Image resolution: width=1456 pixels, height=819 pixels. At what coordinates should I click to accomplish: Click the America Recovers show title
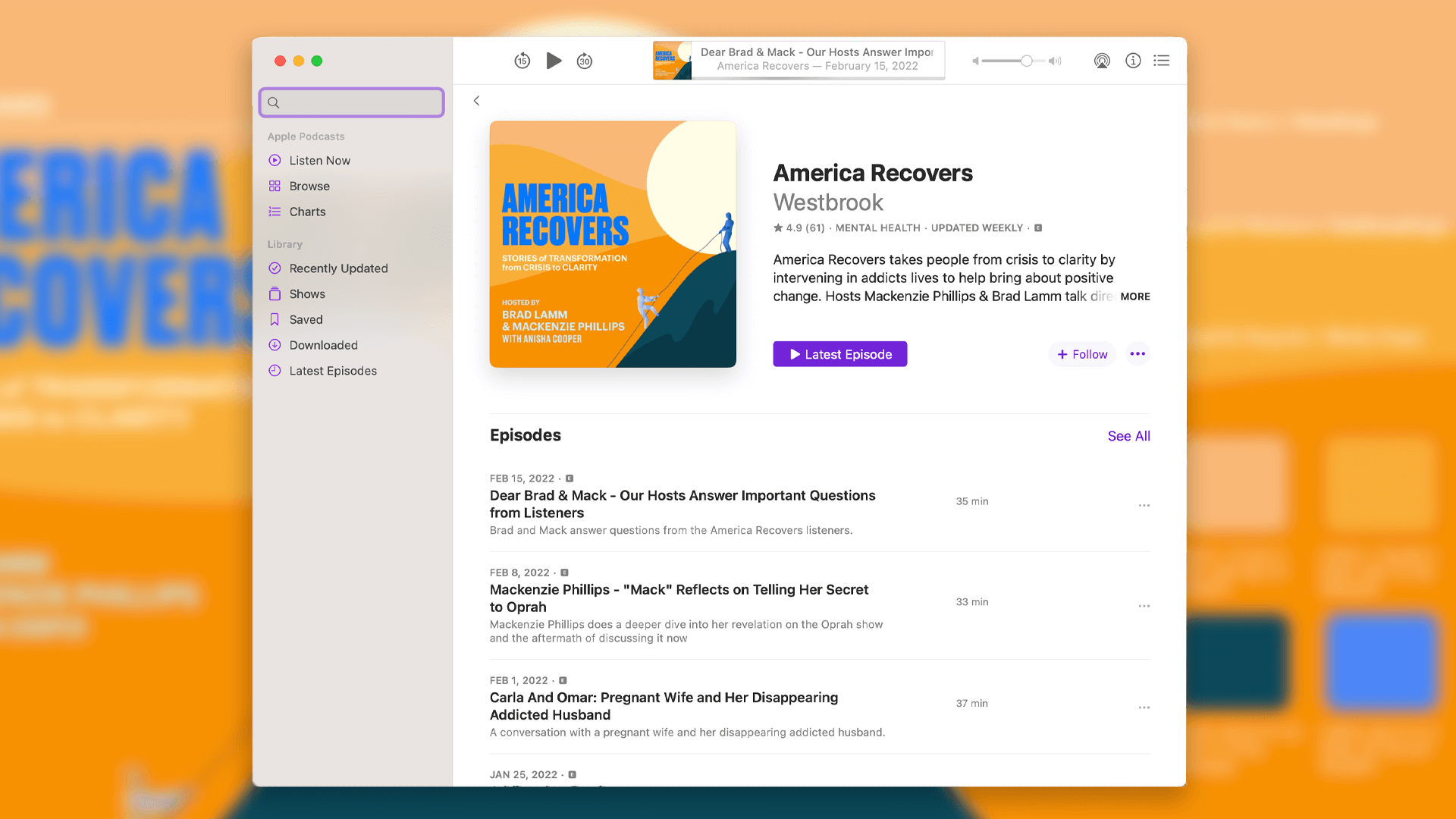(x=873, y=173)
